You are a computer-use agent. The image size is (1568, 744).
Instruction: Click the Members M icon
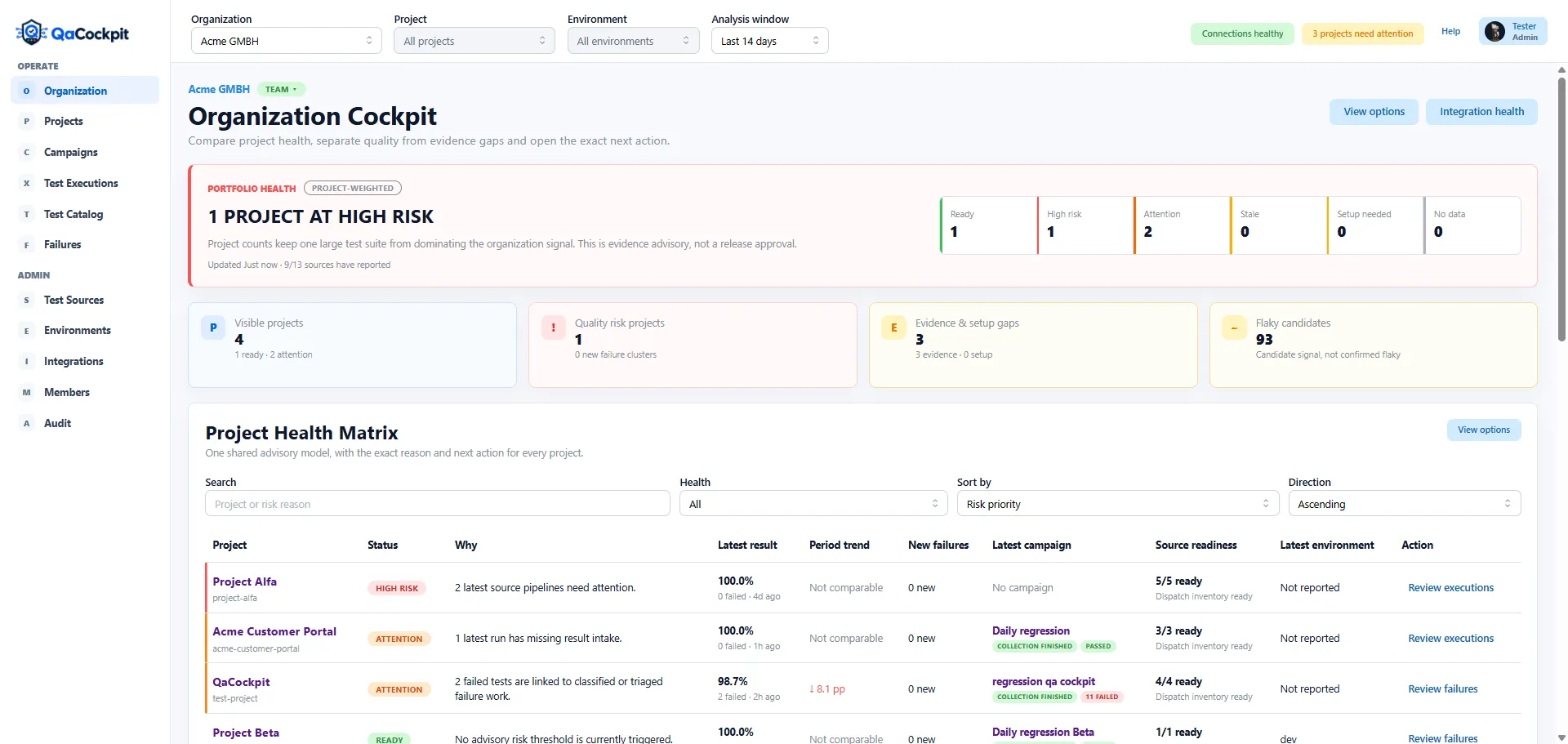point(26,392)
